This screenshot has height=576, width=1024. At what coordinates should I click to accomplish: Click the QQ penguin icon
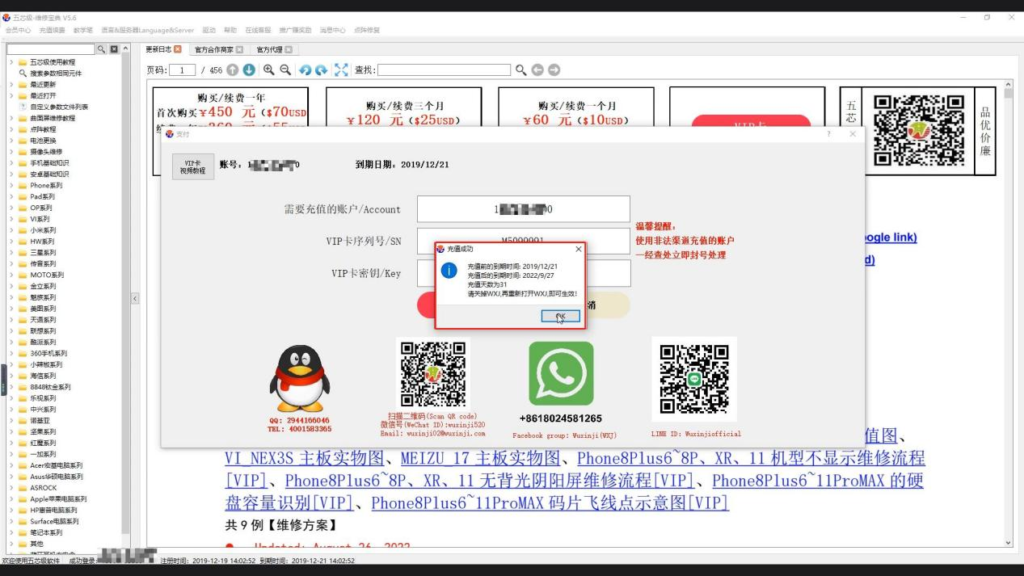(x=300, y=379)
